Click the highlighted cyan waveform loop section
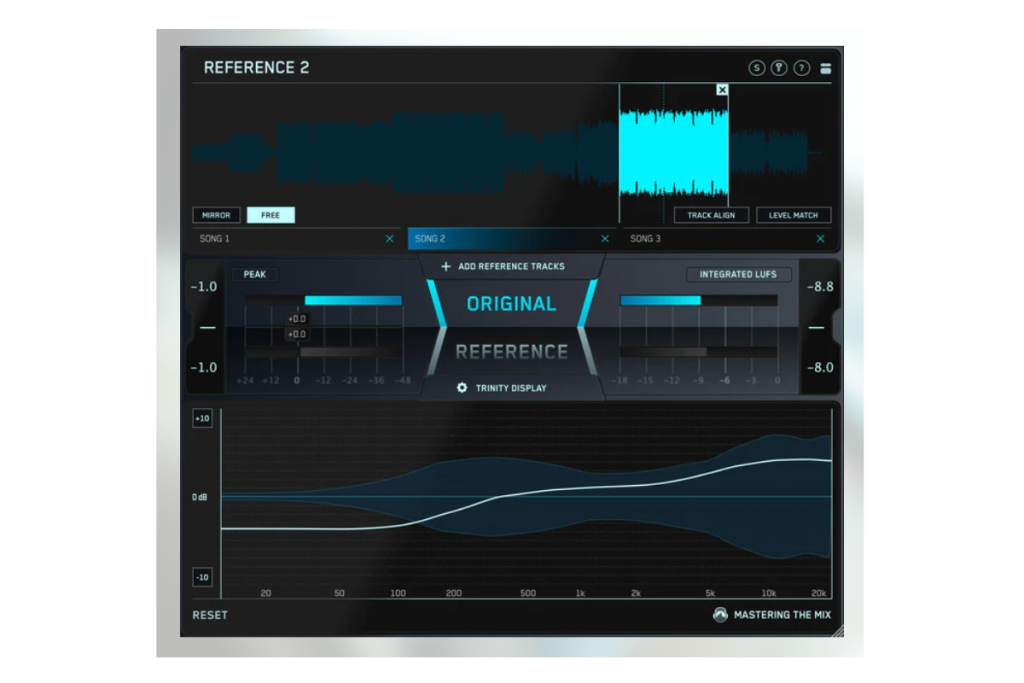The width and height of the screenshot is (1024, 683). coord(674,153)
